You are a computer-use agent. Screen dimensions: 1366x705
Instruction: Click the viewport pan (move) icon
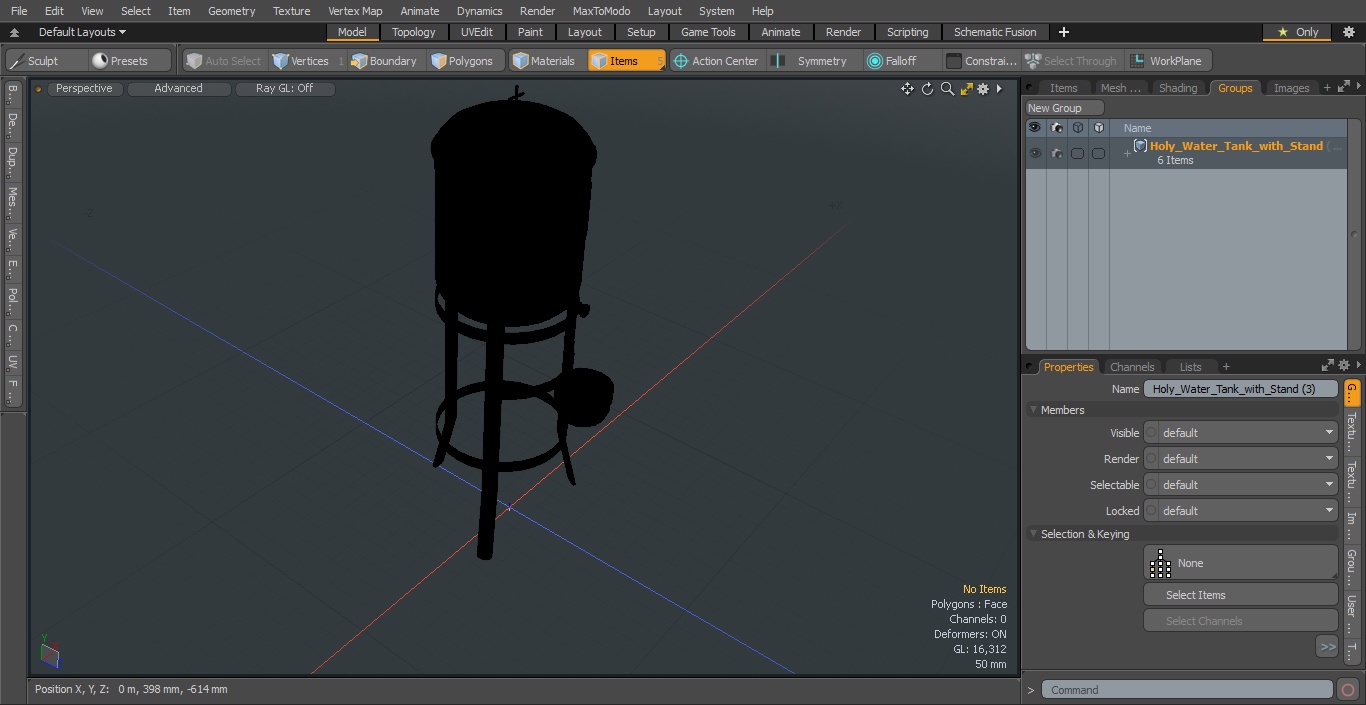tap(907, 89)
